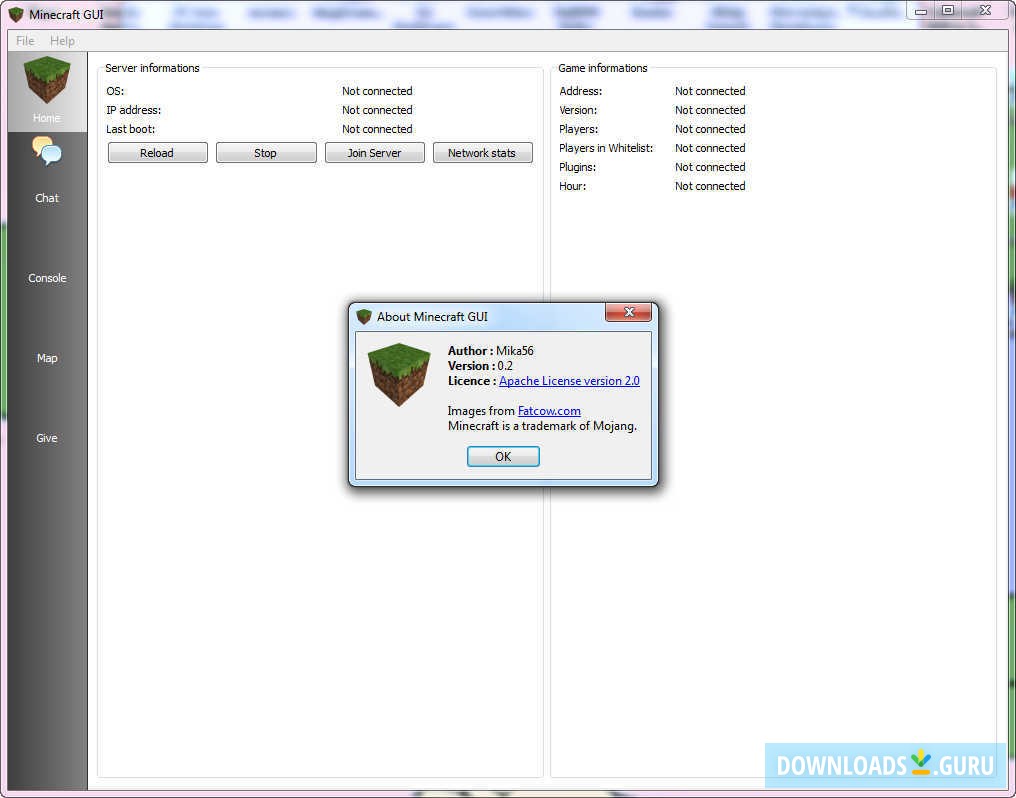This screenshot has height=798, width=1016.
Task: Switch to the Console sidebar section
Action: [46, 278]
